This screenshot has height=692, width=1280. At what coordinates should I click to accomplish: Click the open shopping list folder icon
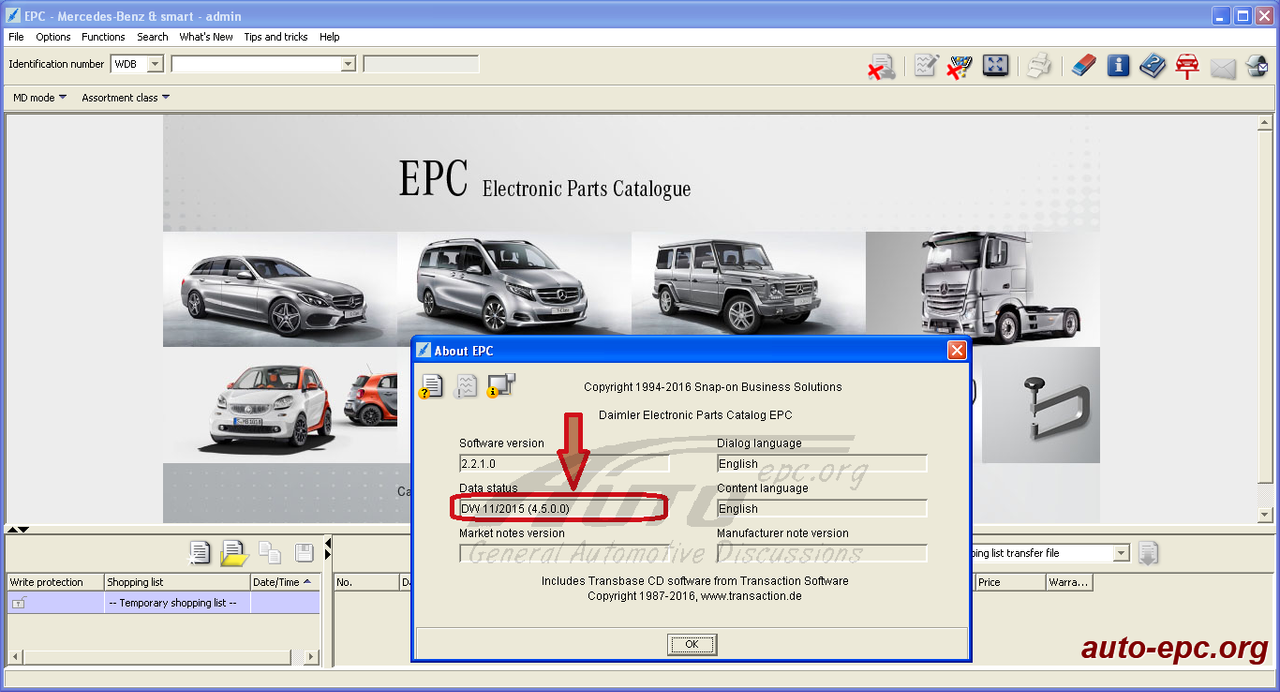click(234, 552)
